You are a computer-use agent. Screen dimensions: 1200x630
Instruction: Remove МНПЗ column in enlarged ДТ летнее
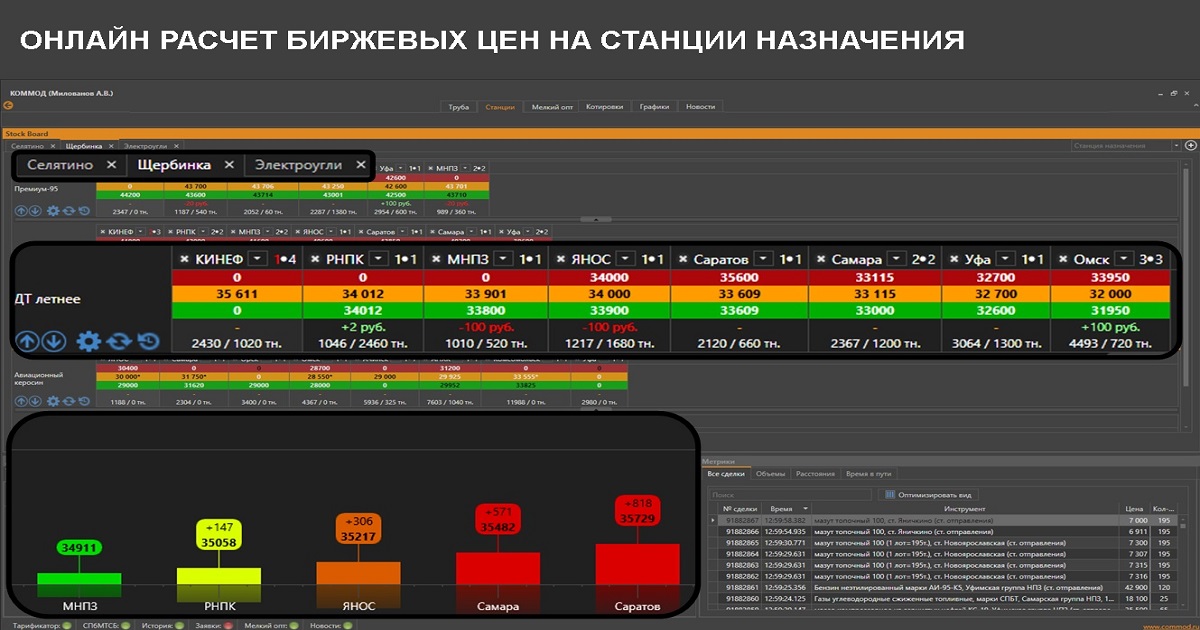pyautogui.click(x=434, y=259)
